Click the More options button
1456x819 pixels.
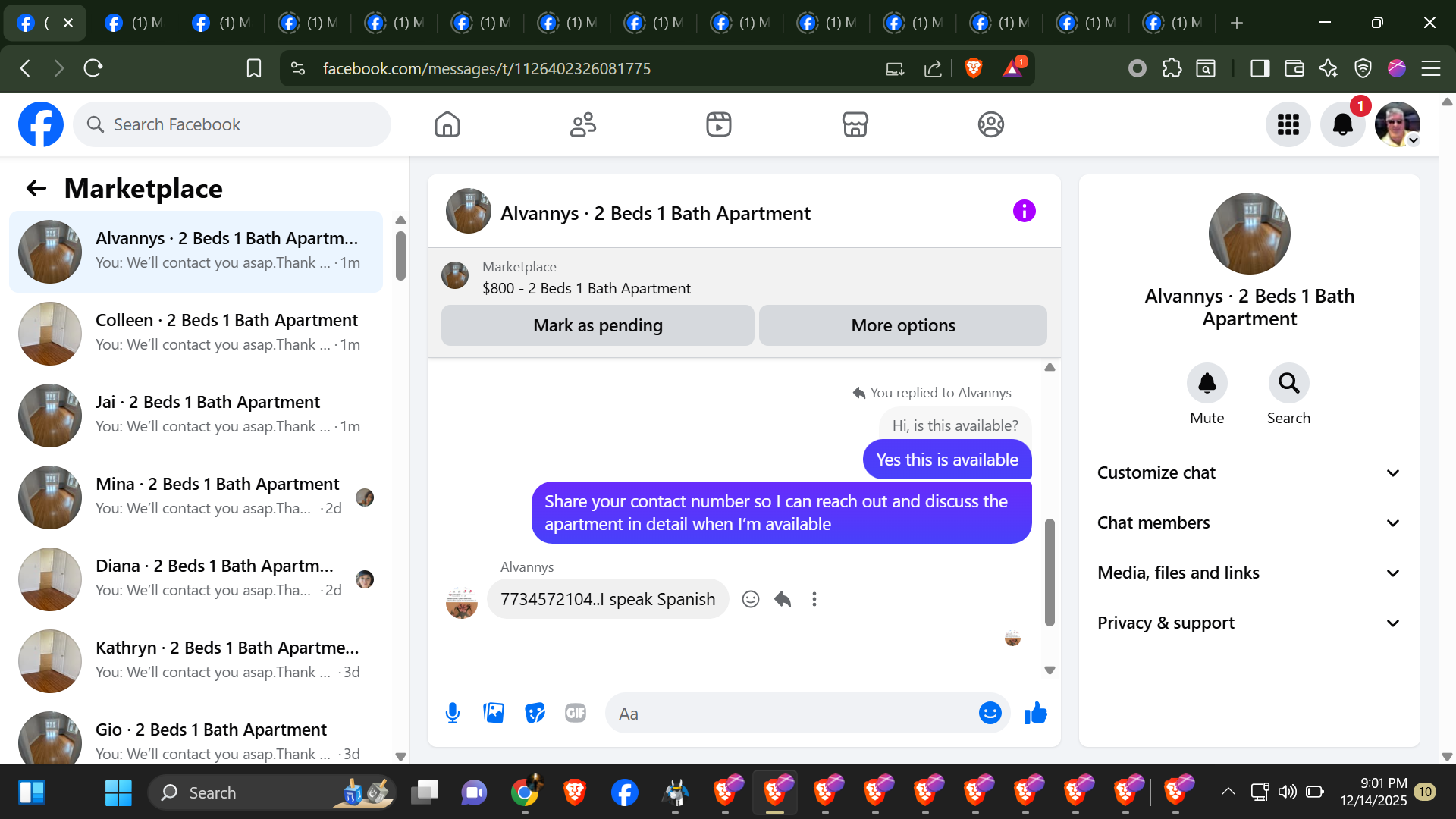(902, 325)
